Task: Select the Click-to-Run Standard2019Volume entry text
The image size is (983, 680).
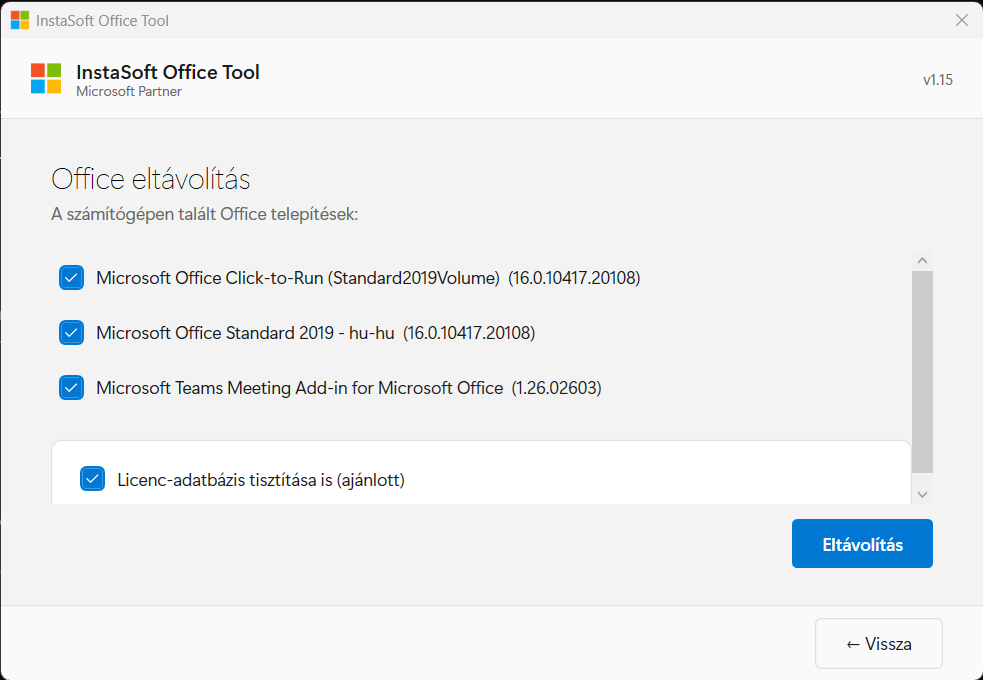Action: point(367,278)
